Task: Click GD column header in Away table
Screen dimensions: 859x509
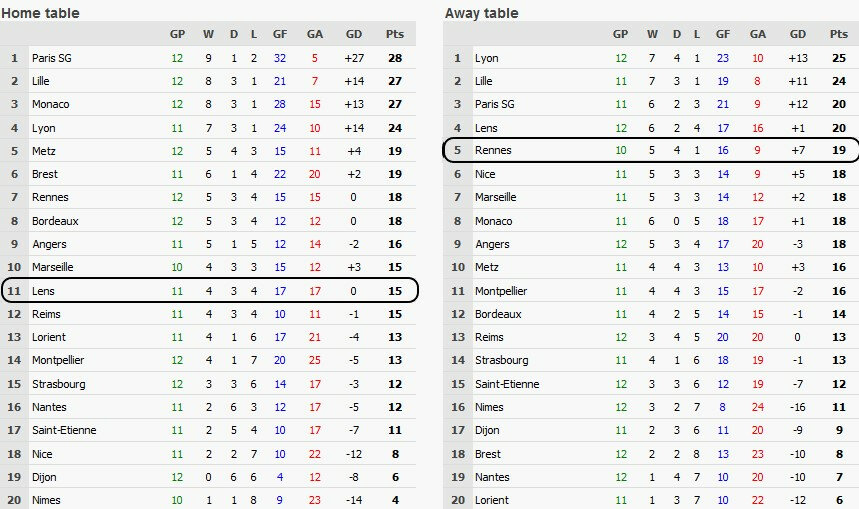Action: (797, 34)
